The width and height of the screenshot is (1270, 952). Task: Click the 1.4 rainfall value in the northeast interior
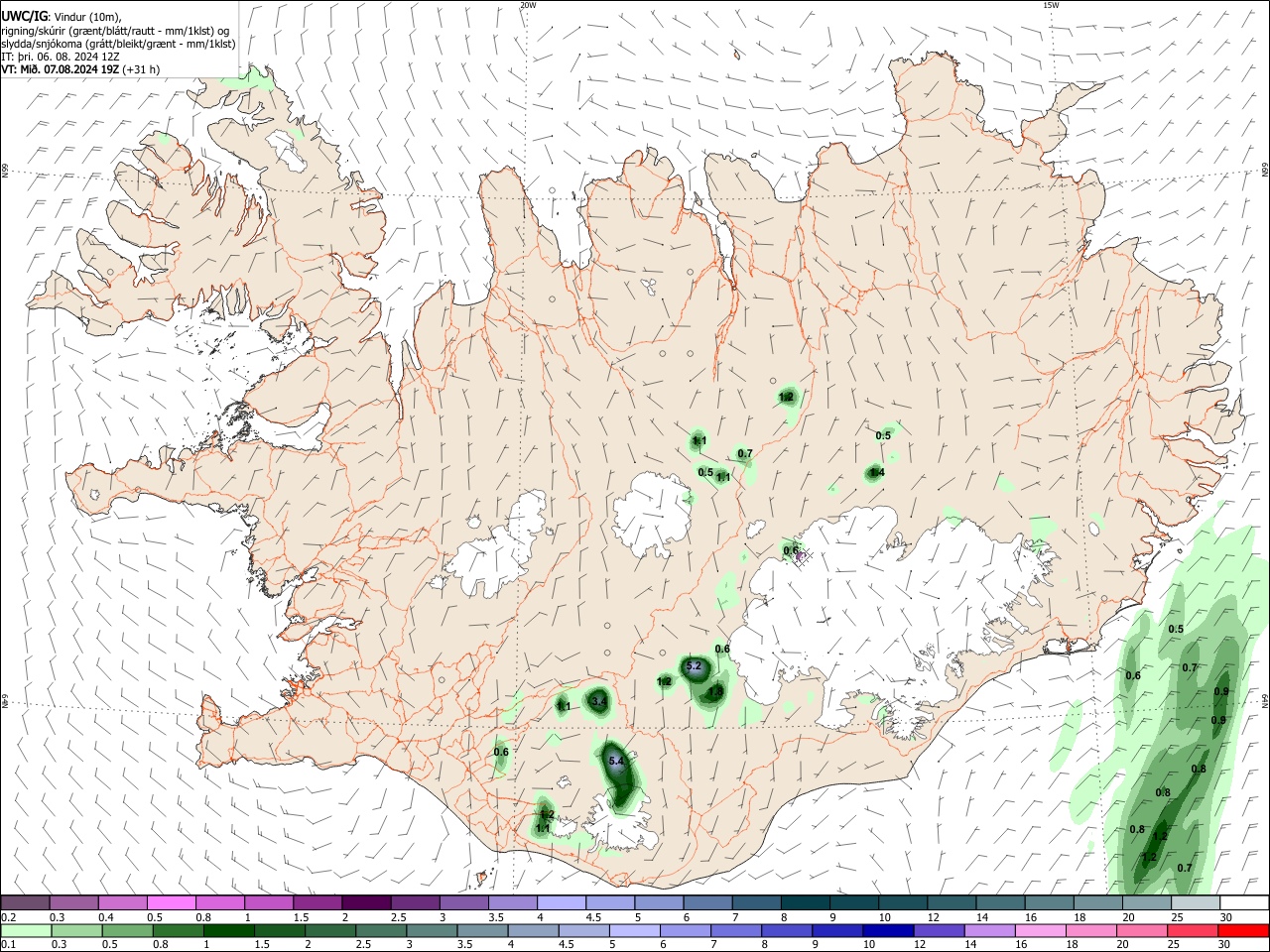point(876,473)
